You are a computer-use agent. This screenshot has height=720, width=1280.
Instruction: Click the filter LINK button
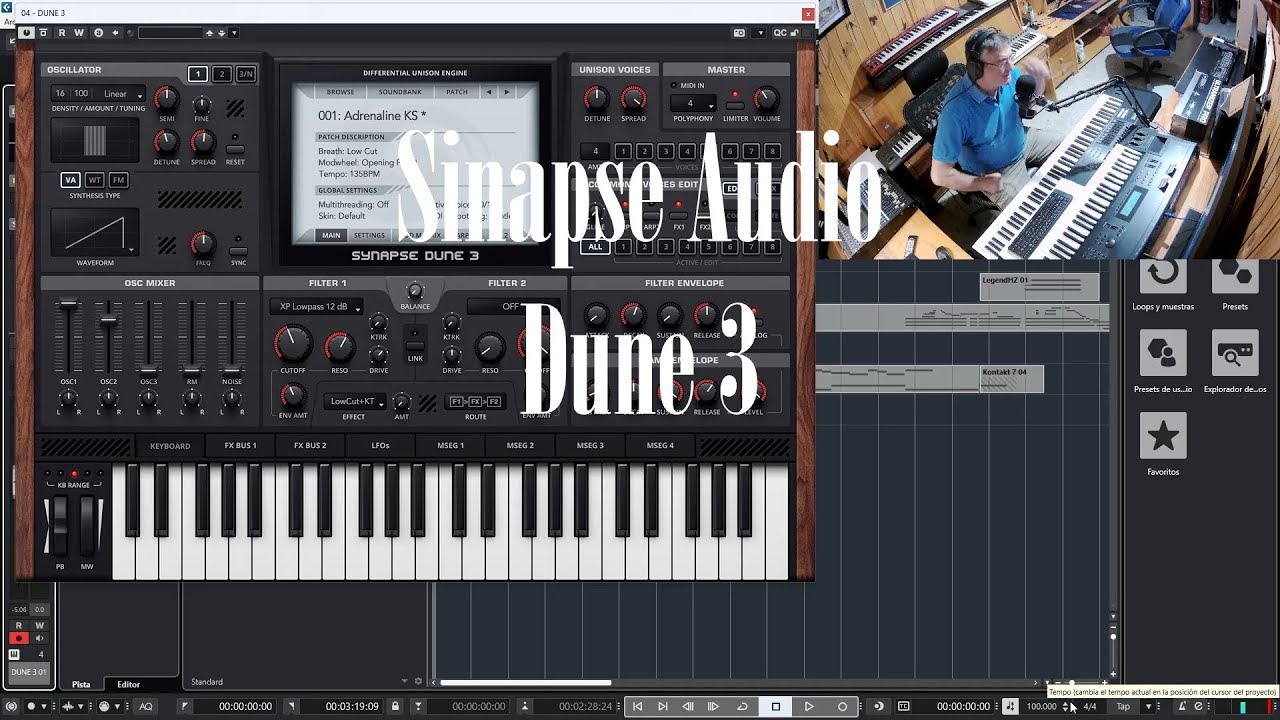click(415, 345)
